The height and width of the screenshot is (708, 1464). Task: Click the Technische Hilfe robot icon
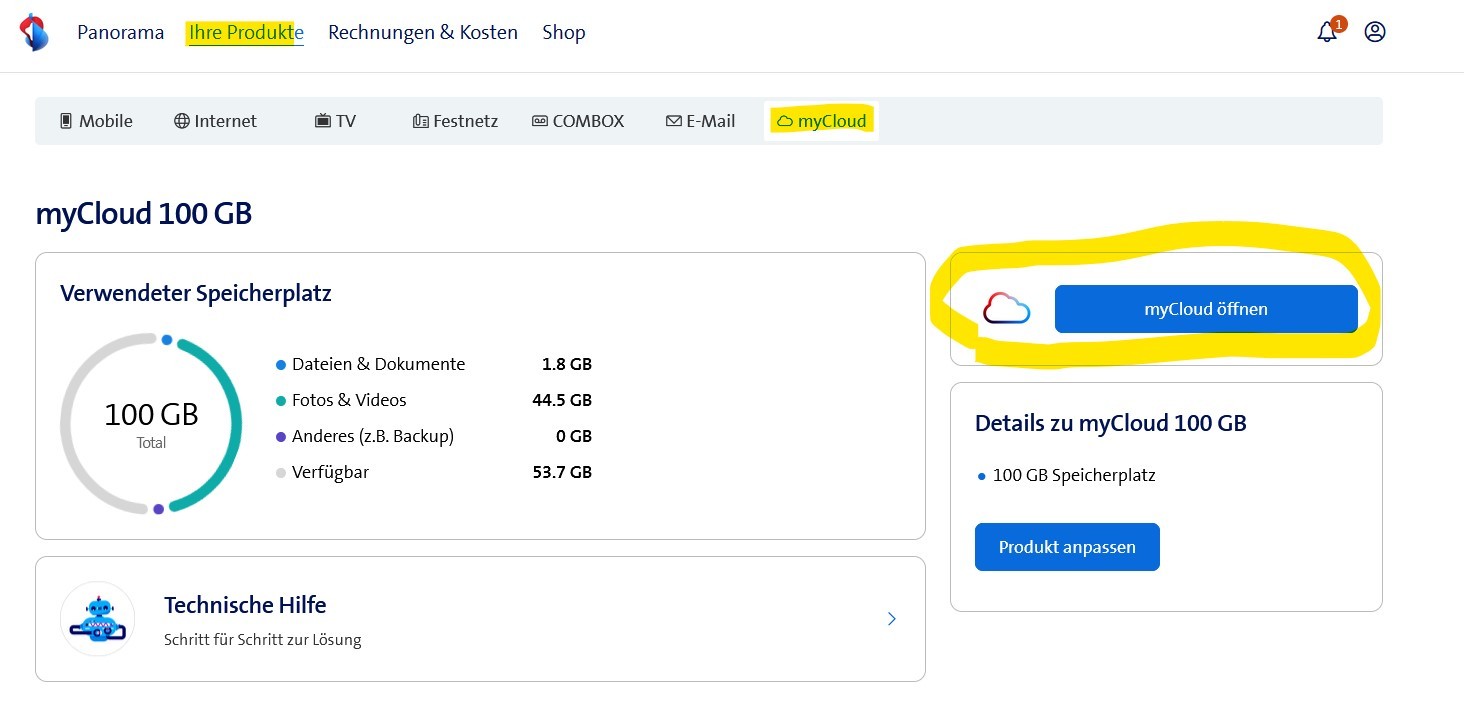pos(97,618)
